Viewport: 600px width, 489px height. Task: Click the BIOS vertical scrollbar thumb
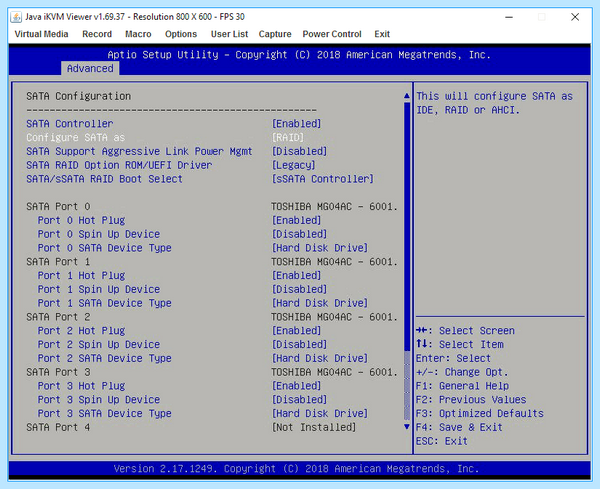coord(407,227)
